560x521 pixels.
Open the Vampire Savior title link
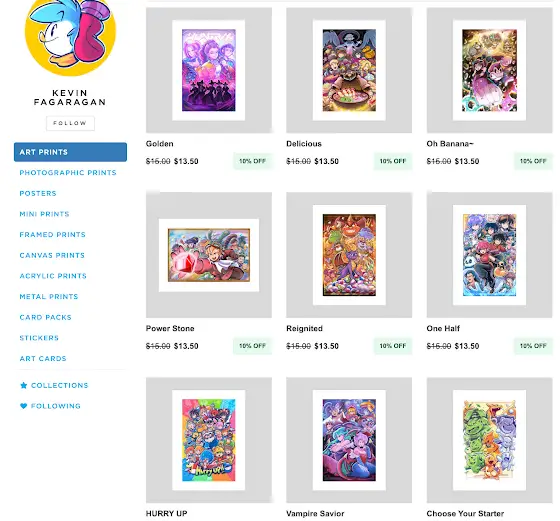[315, 514]
